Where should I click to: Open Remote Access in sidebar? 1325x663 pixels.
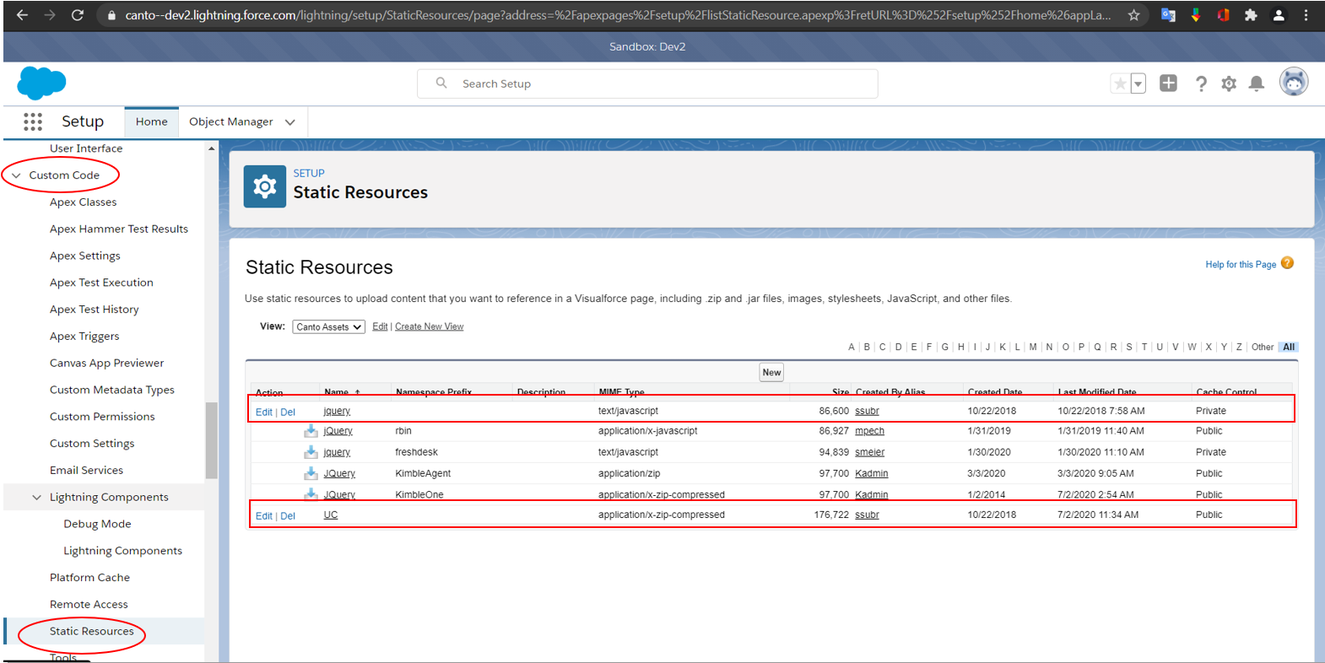(x=89, y=604)
